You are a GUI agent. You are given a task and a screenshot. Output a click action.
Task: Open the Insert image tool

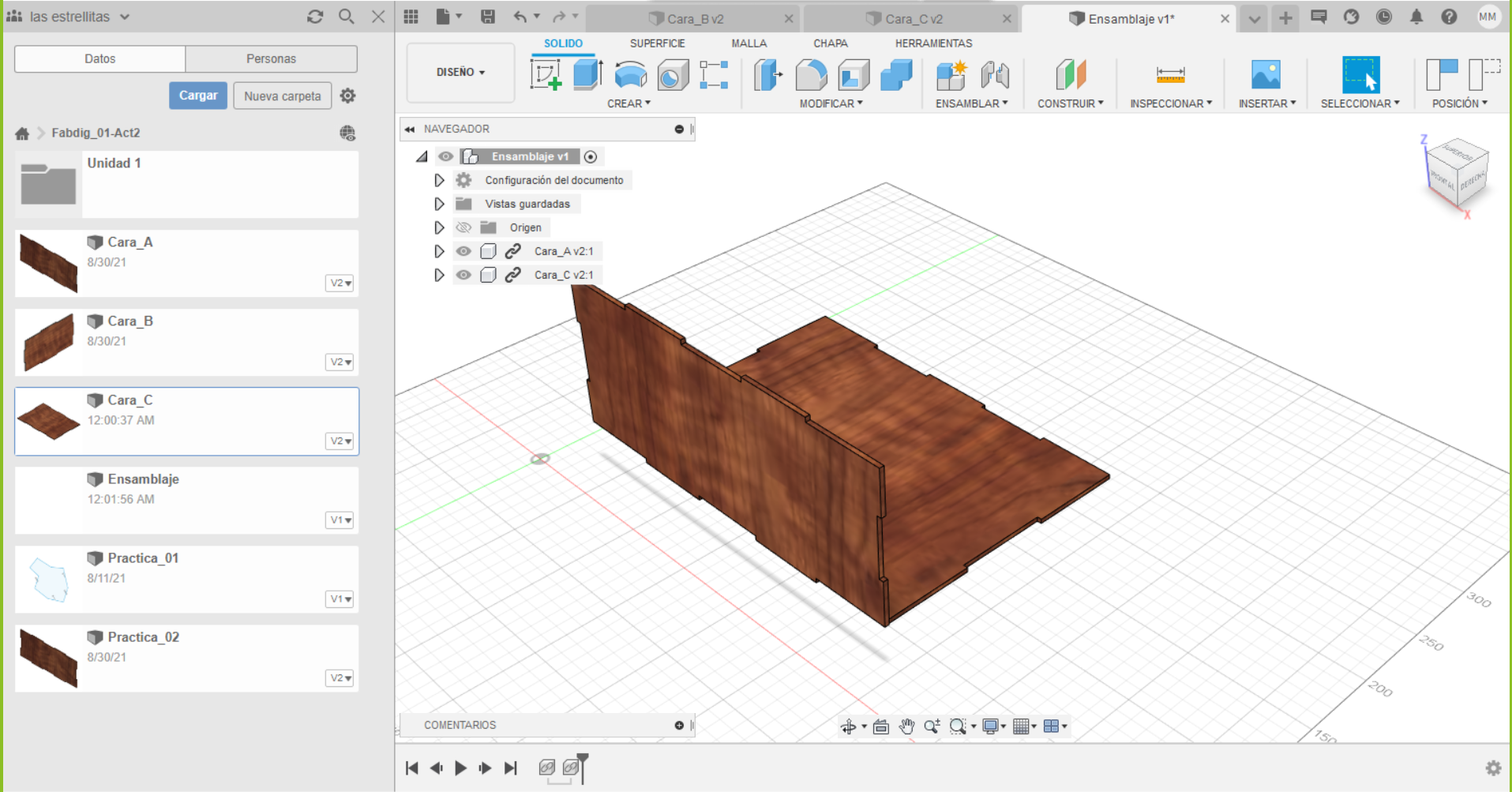(x=1266, y=75)
